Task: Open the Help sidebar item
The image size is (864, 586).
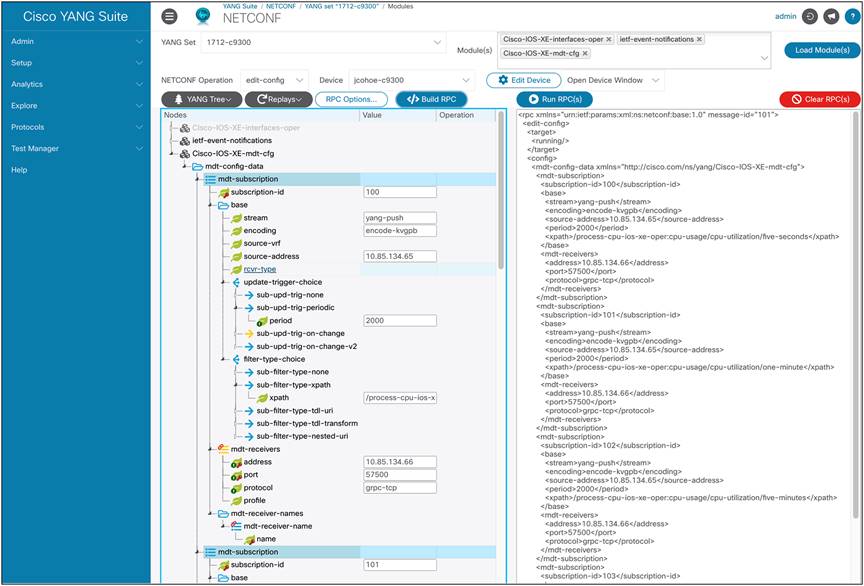Action: coord(75,170)
